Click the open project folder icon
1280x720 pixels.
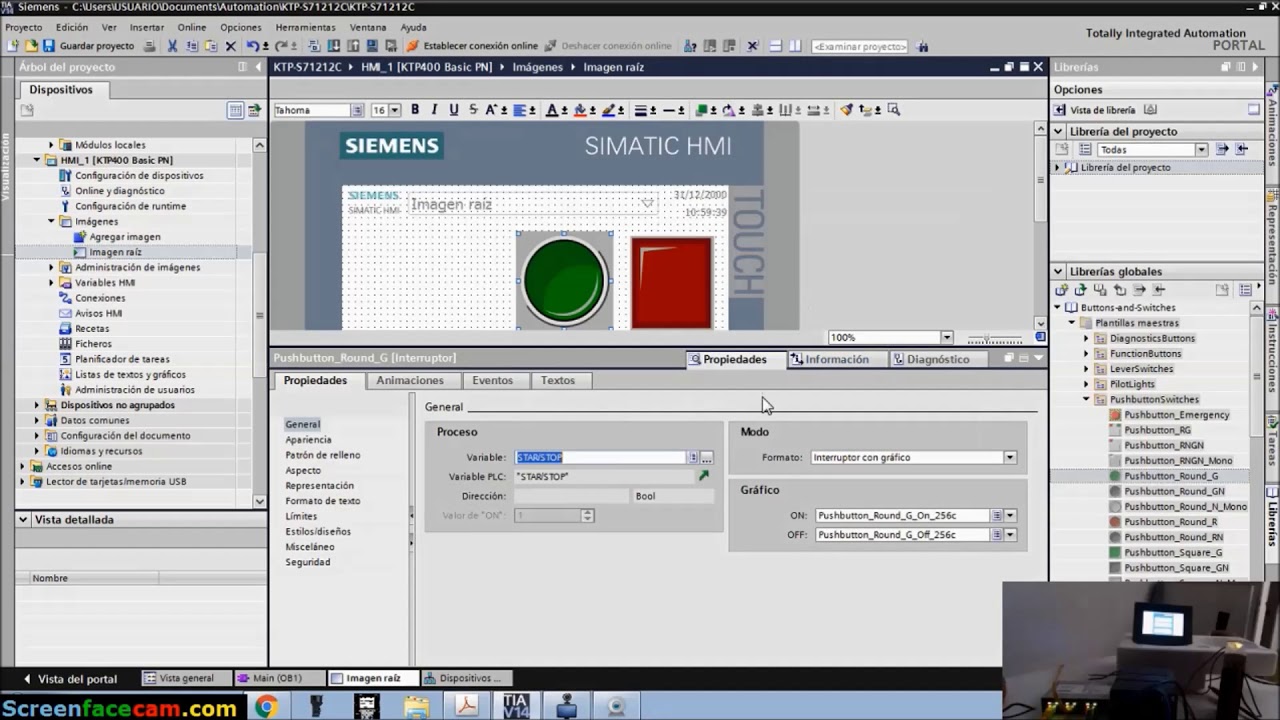(x=31, y=46)
